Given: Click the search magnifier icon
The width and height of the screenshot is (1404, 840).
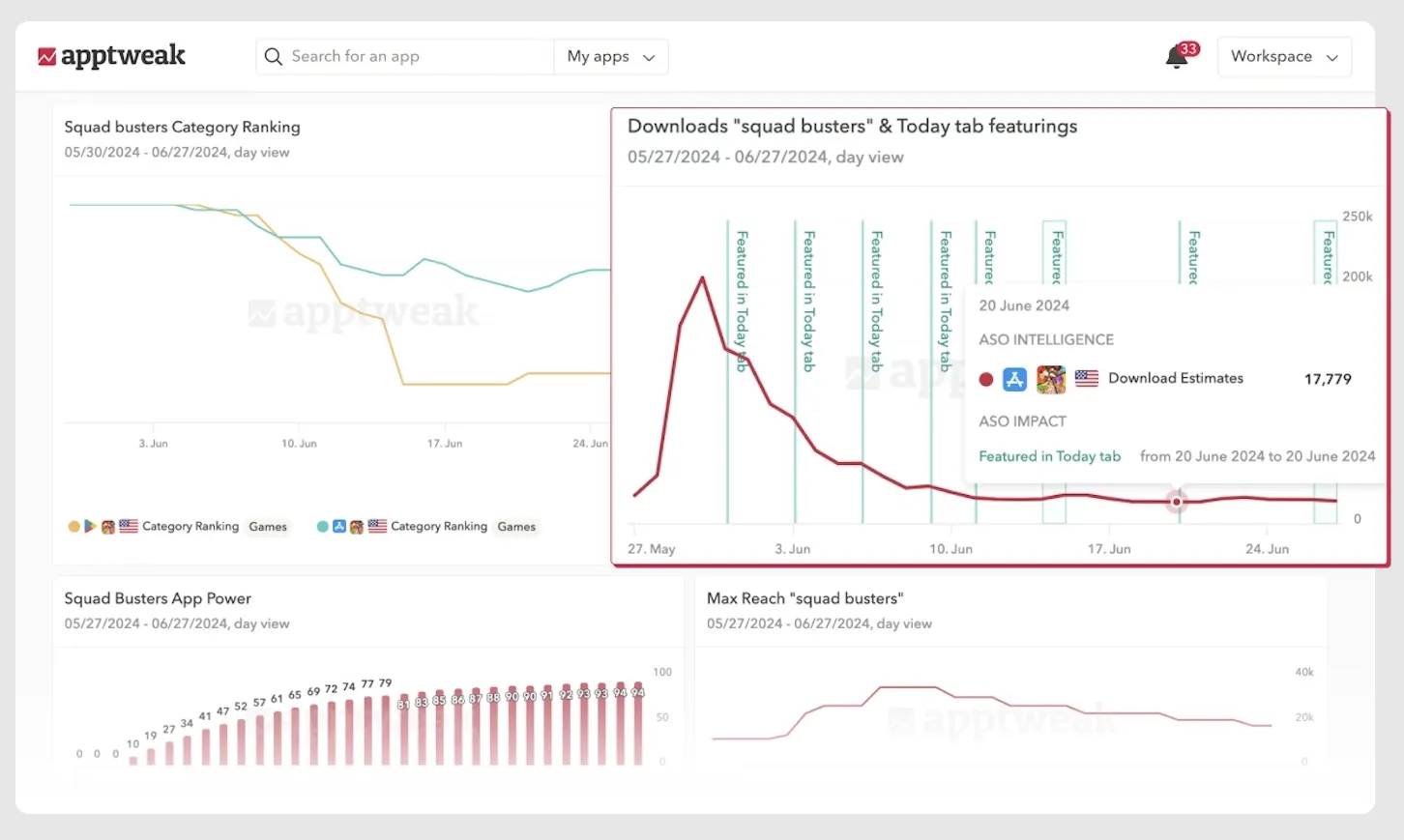Looking at the screenshot, I should (274, 57).
